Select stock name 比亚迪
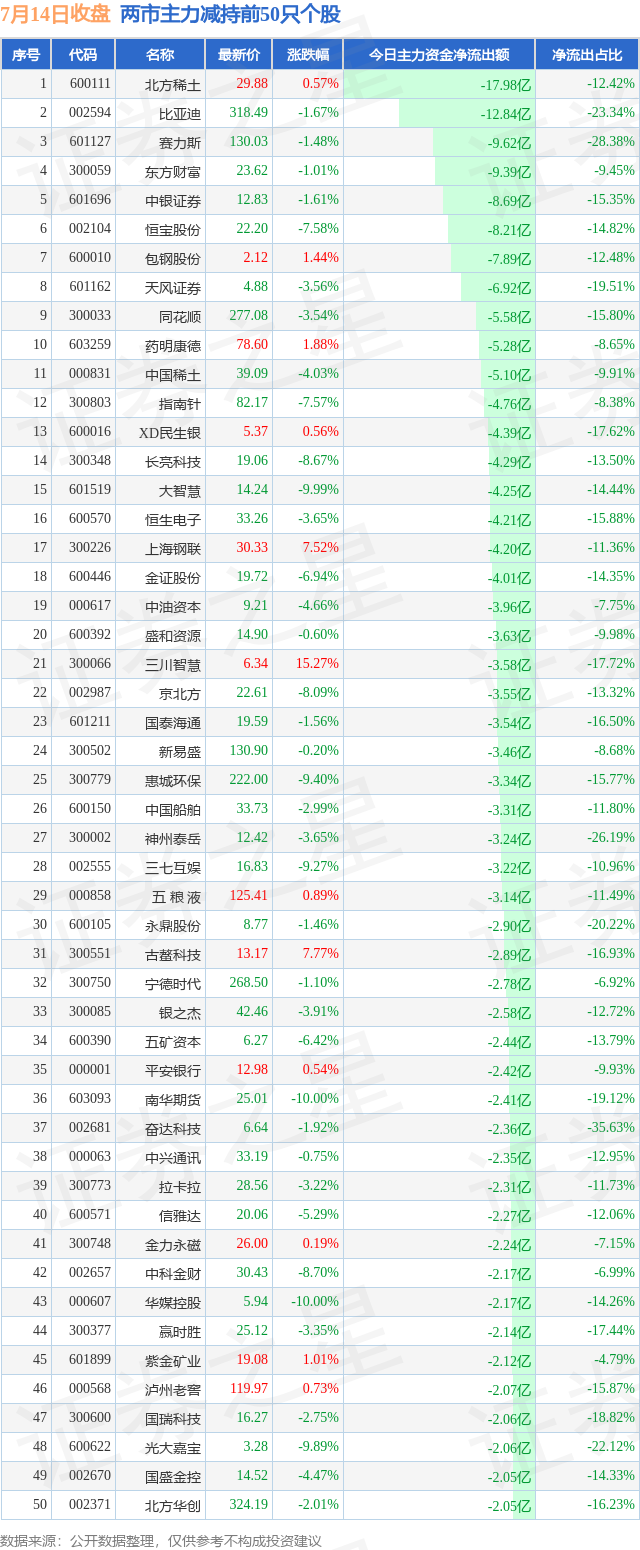 [180, 113]
